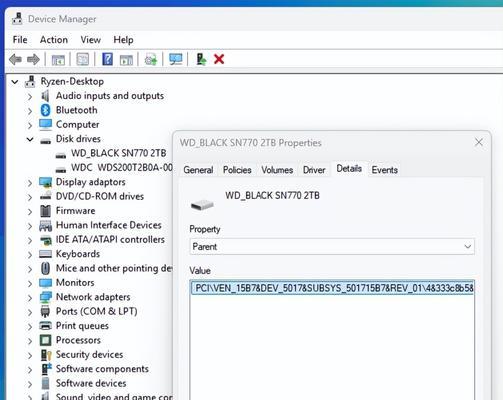The height and width of the screenshot is (400, 503).
Task: Switch to the Policies tab
Action: point(237,170)
